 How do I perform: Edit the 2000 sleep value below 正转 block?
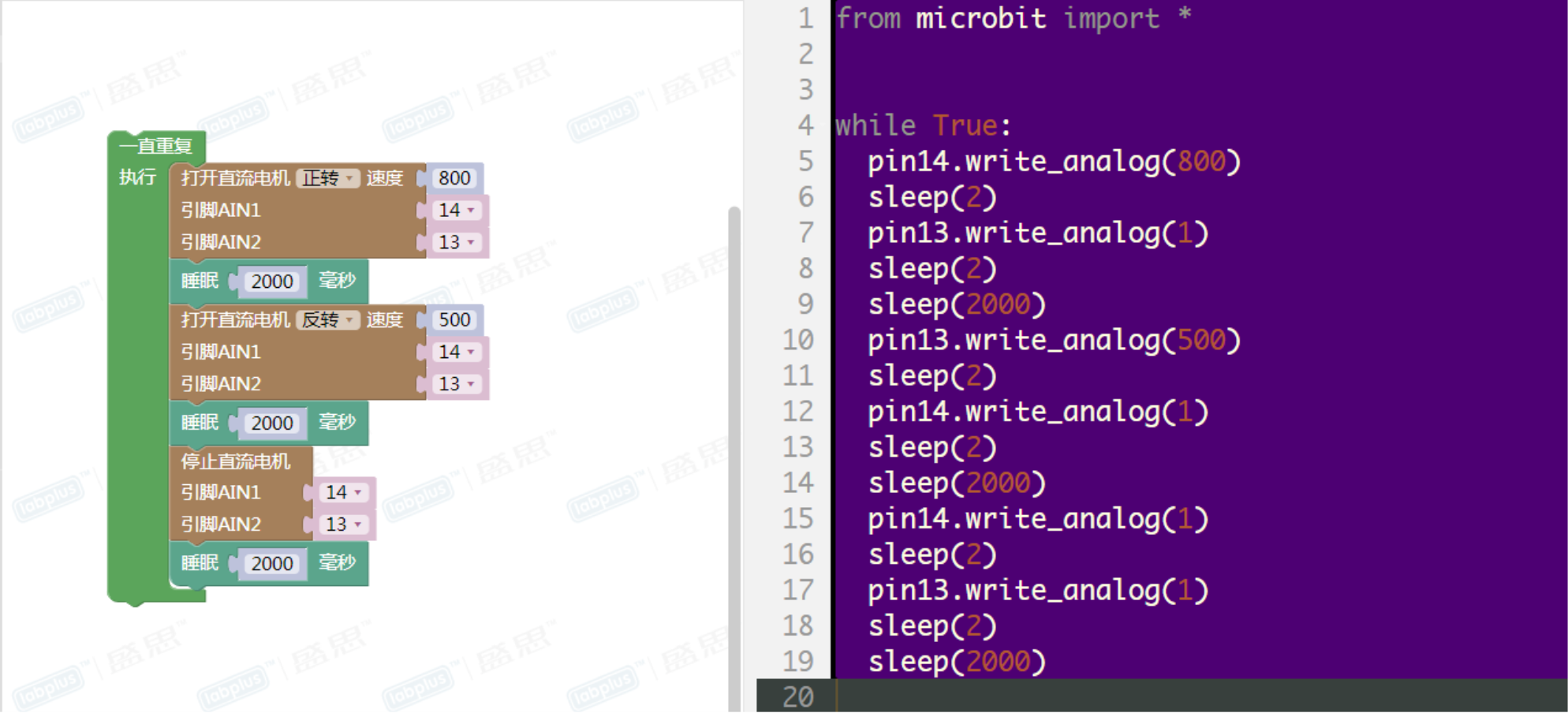click(x=271, y=282)
